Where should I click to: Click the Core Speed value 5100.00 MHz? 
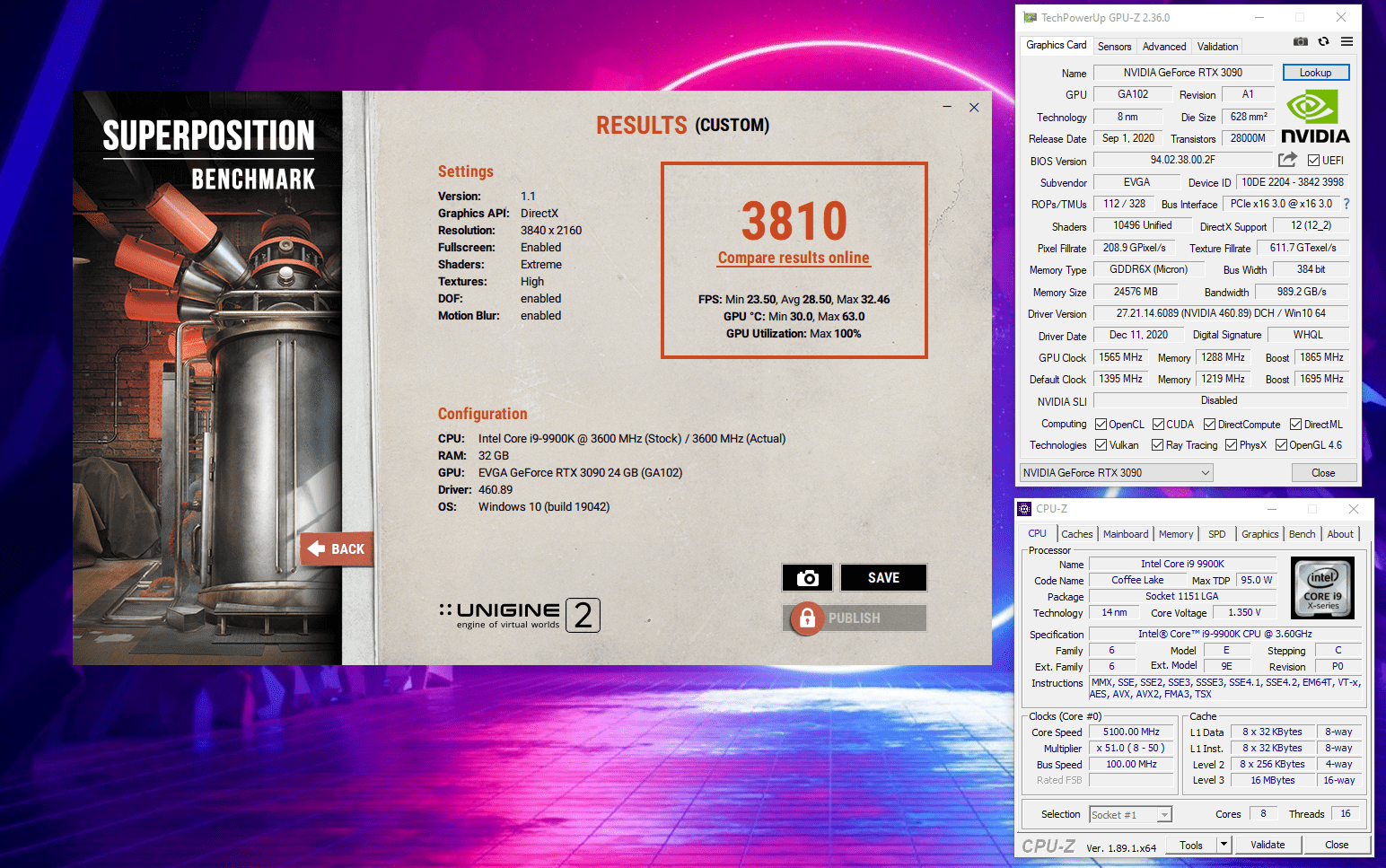tap(1131, 732)
